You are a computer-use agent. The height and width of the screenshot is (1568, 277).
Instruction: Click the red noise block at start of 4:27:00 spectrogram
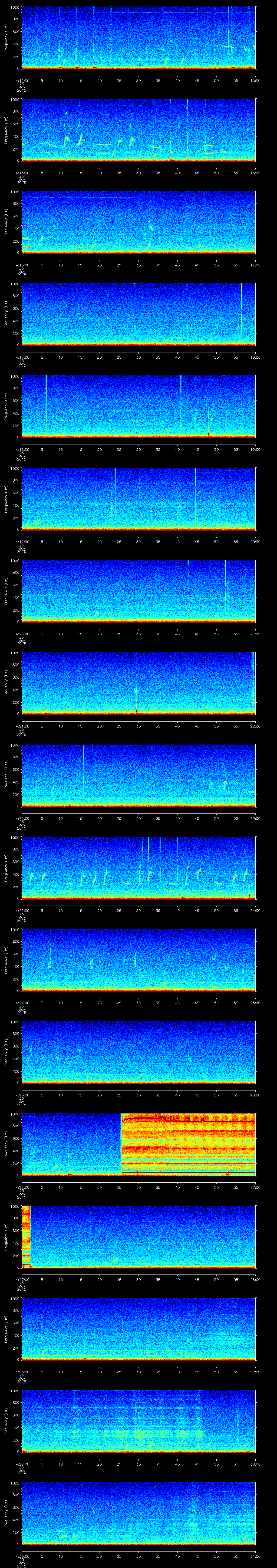point(26,1237)
